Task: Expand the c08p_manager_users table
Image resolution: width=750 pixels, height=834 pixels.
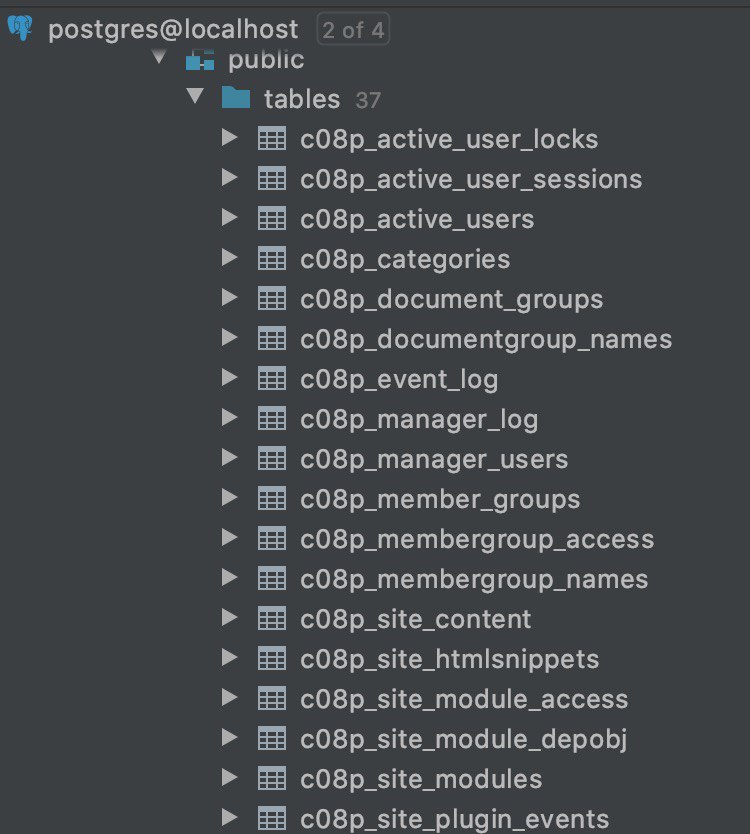Action: point(229,457)
